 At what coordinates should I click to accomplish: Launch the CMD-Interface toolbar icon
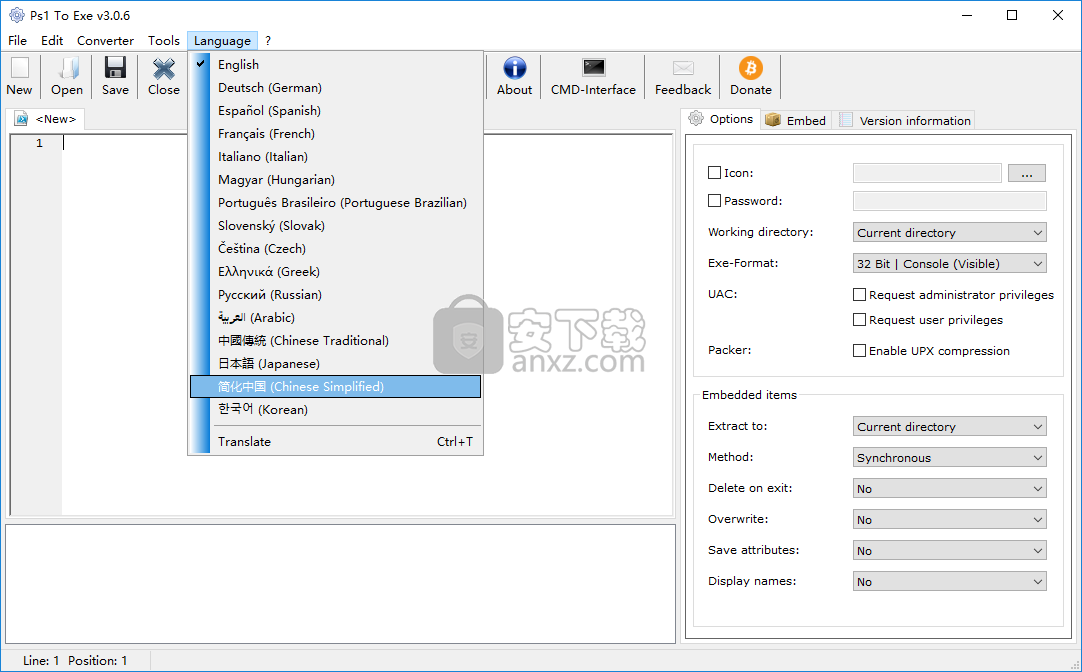[593, 68]
